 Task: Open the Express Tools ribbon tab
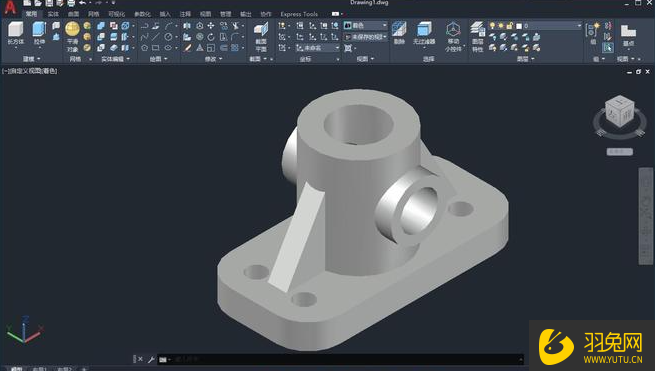(299, 14)
